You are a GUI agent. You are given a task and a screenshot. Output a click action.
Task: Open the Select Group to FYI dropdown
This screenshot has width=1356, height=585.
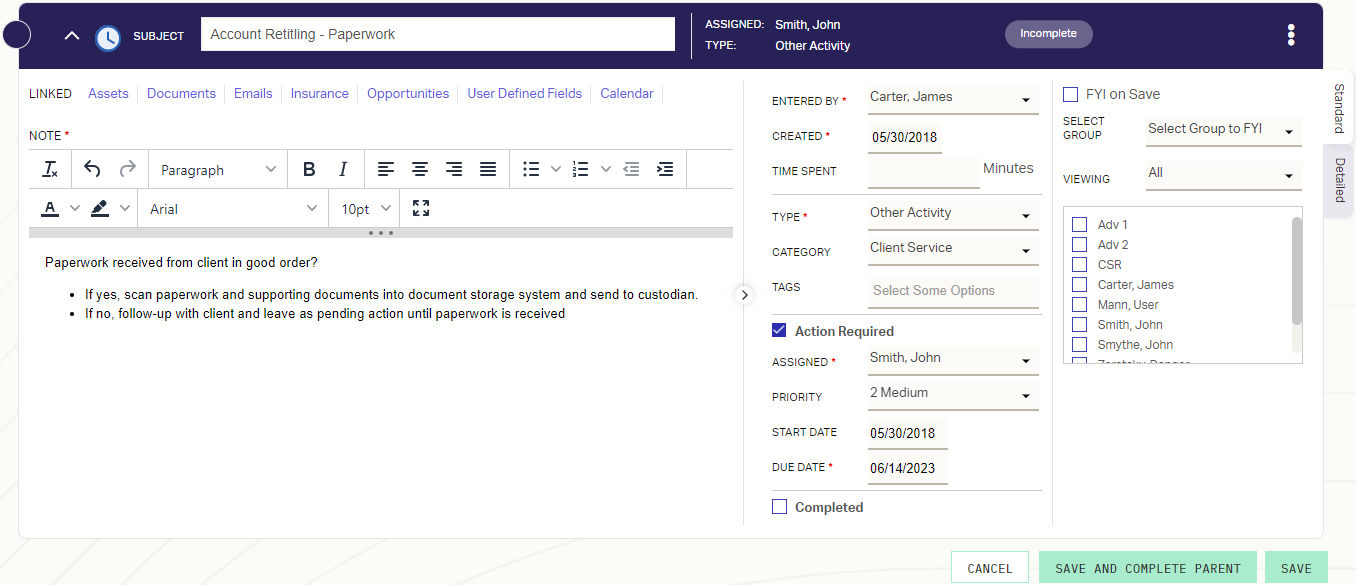pyautogui.click(x=1224, y=130)
